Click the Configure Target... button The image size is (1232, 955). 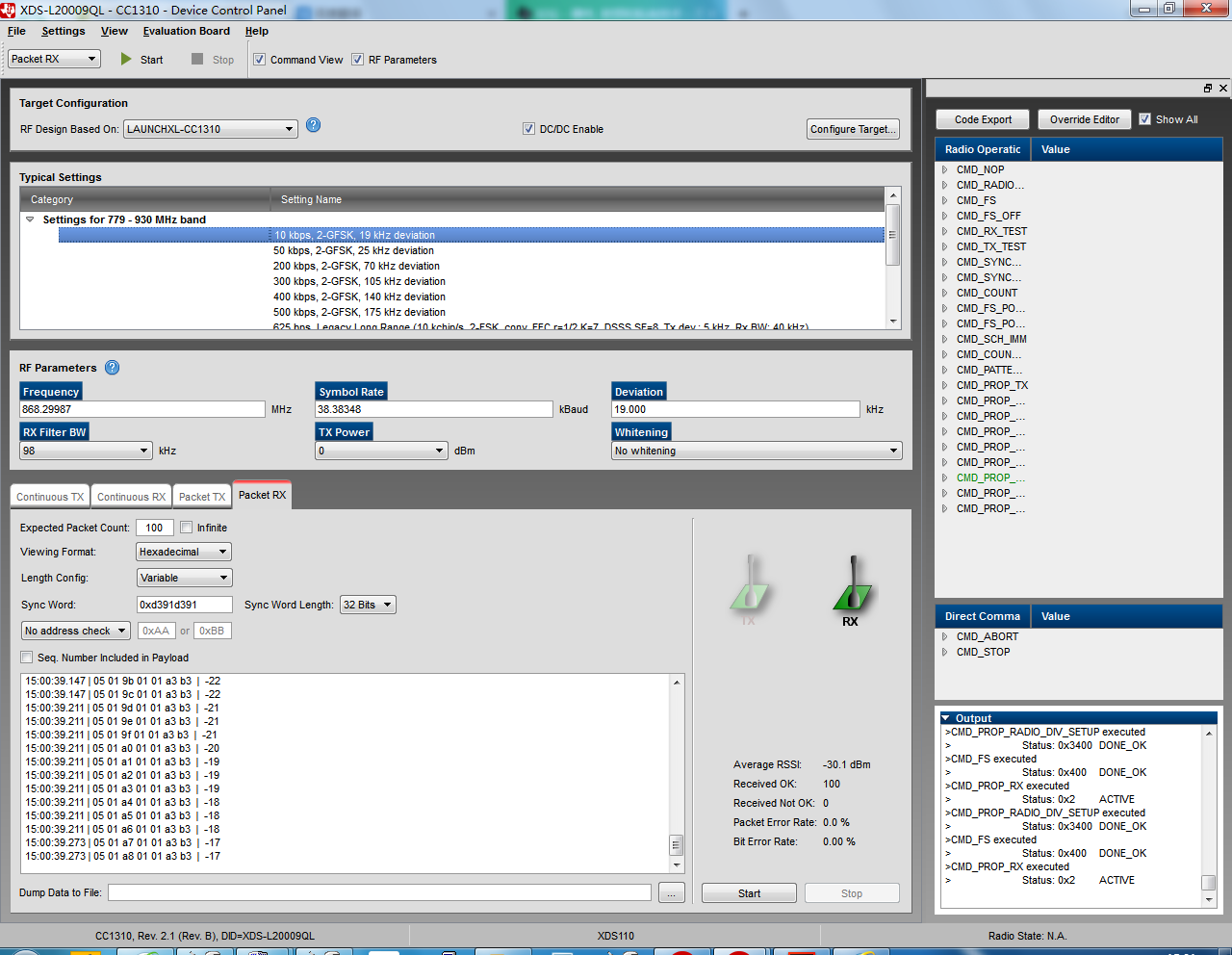point(853,129)
